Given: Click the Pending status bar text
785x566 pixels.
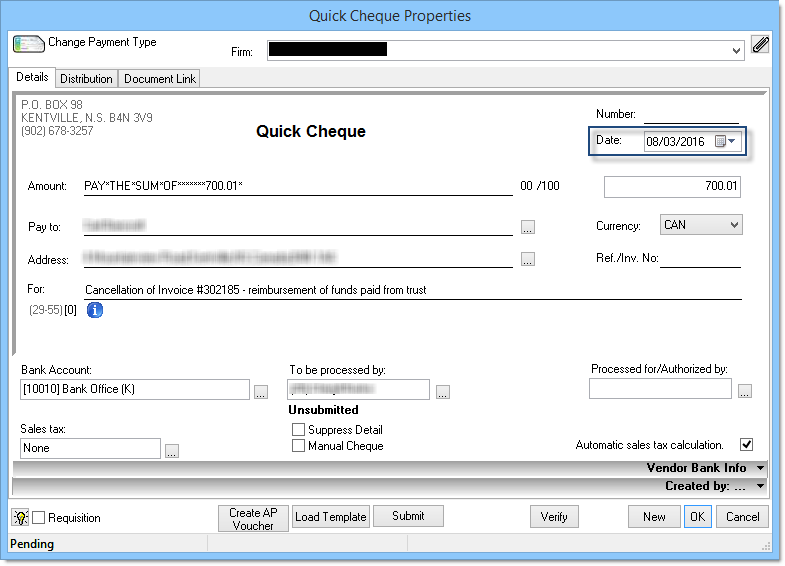Looking at the screenshot, I should tap(32, 544).
